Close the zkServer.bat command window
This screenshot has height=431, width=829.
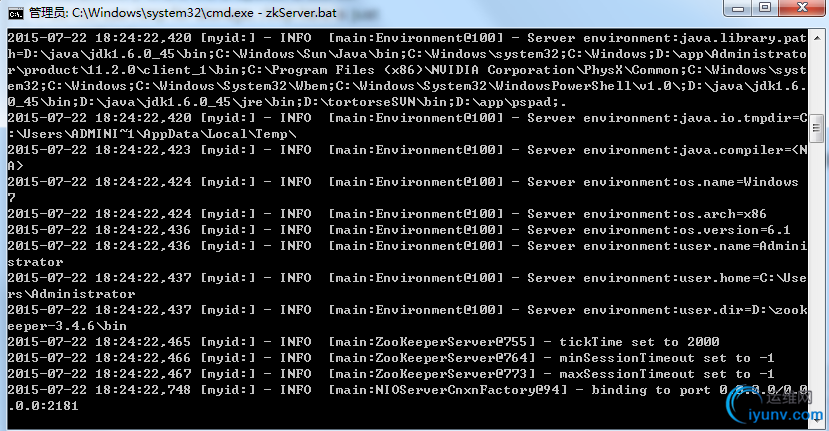803,8
